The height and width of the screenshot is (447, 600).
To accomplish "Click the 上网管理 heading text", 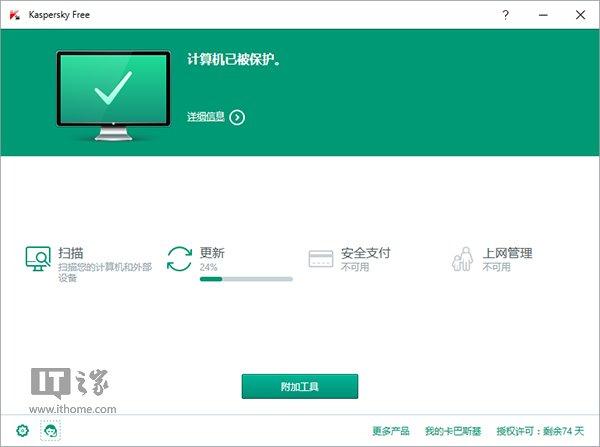I will point(507,253).
